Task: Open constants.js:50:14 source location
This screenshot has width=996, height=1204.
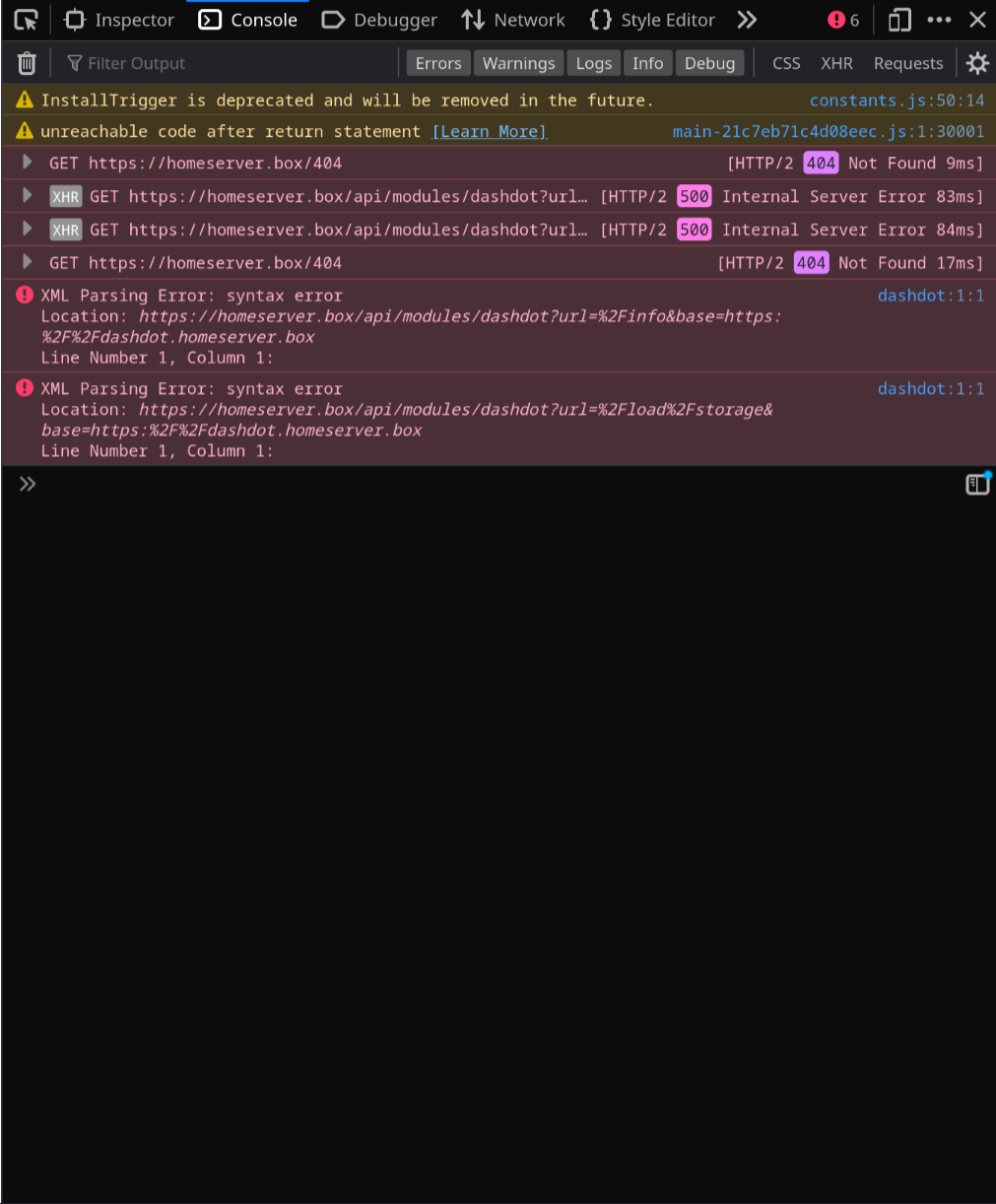Action: pos(896,100)
